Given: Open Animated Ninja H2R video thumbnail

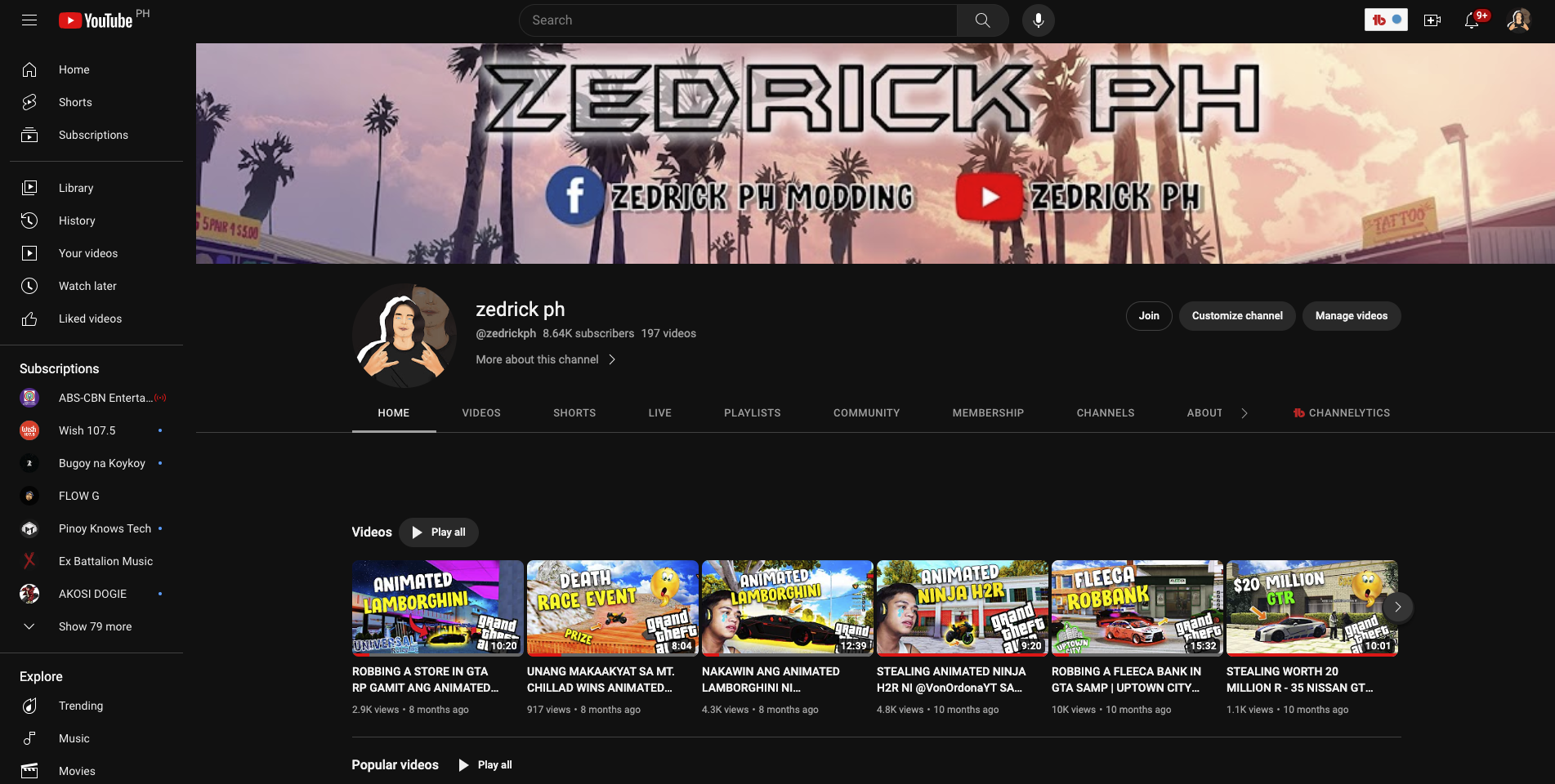Looking at the screenshot, I should point(963,608).
